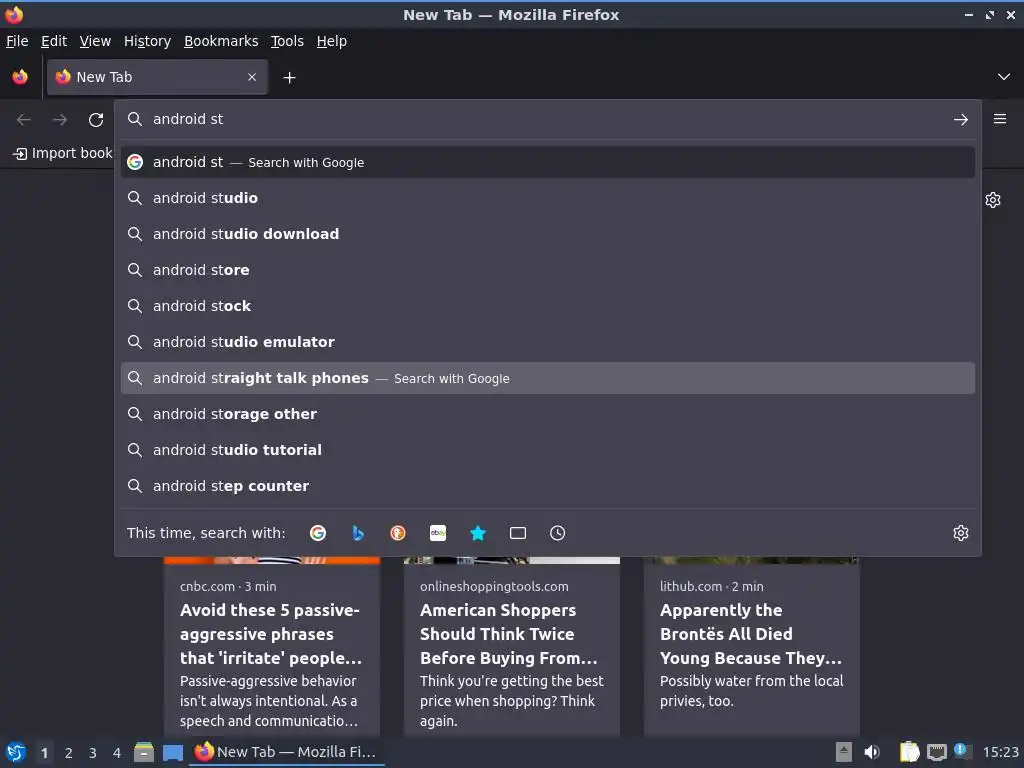Select suggestion 'android step counter'
The image size is (1024, 768).
[547, 486]
